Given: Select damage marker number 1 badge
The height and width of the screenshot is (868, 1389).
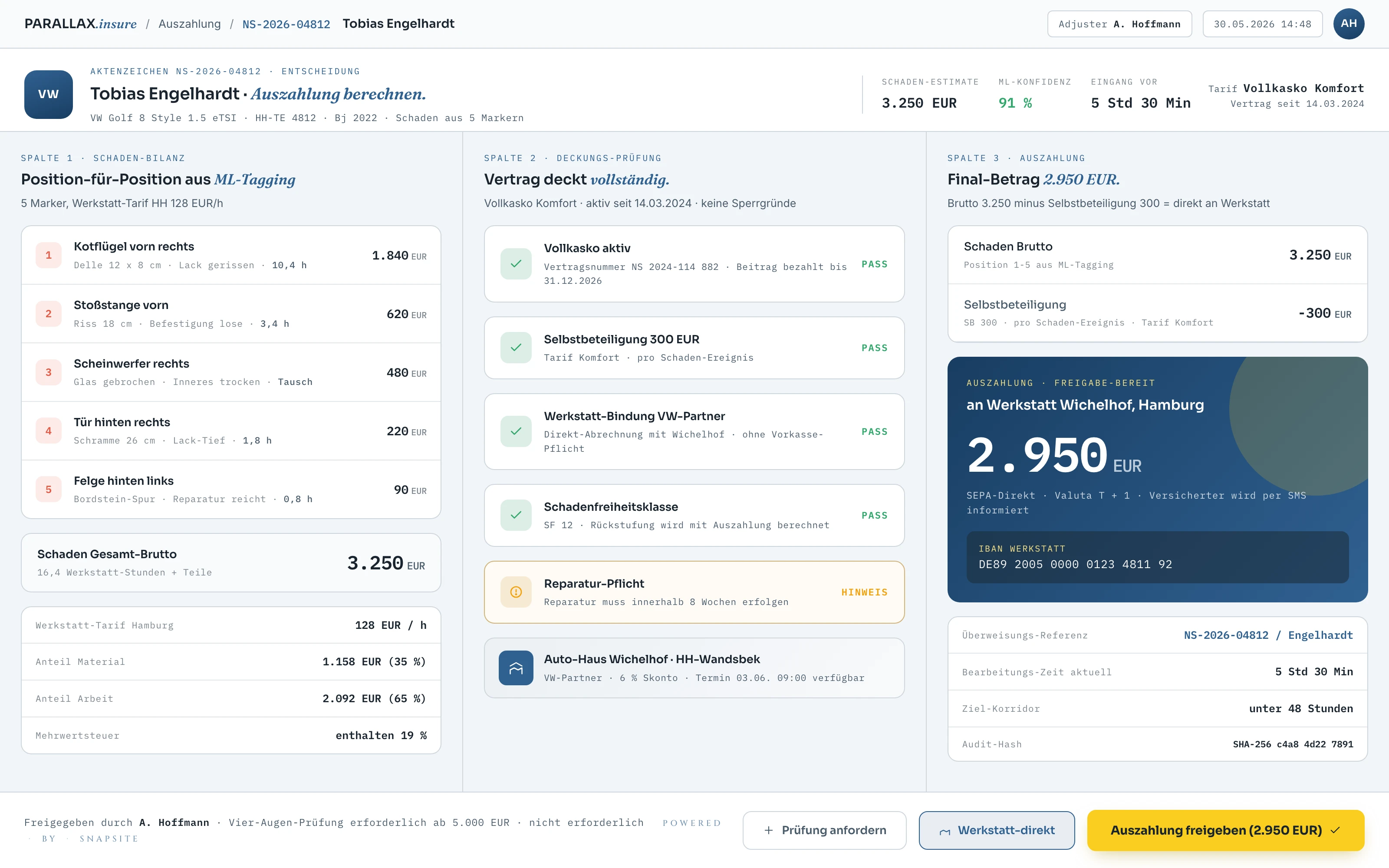Looking at the screenshot, I should [48, 255].
